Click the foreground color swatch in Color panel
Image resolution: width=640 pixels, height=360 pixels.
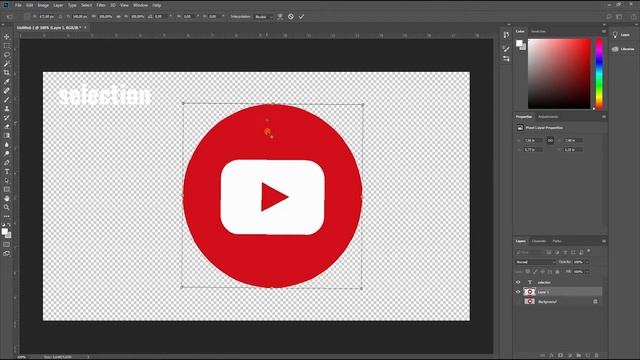(x=519, y=43)
